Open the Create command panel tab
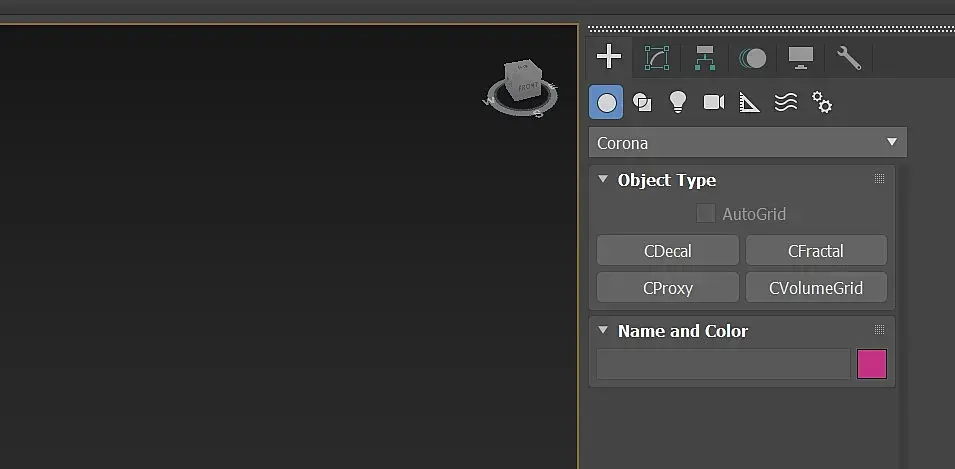 click(609, 57)
